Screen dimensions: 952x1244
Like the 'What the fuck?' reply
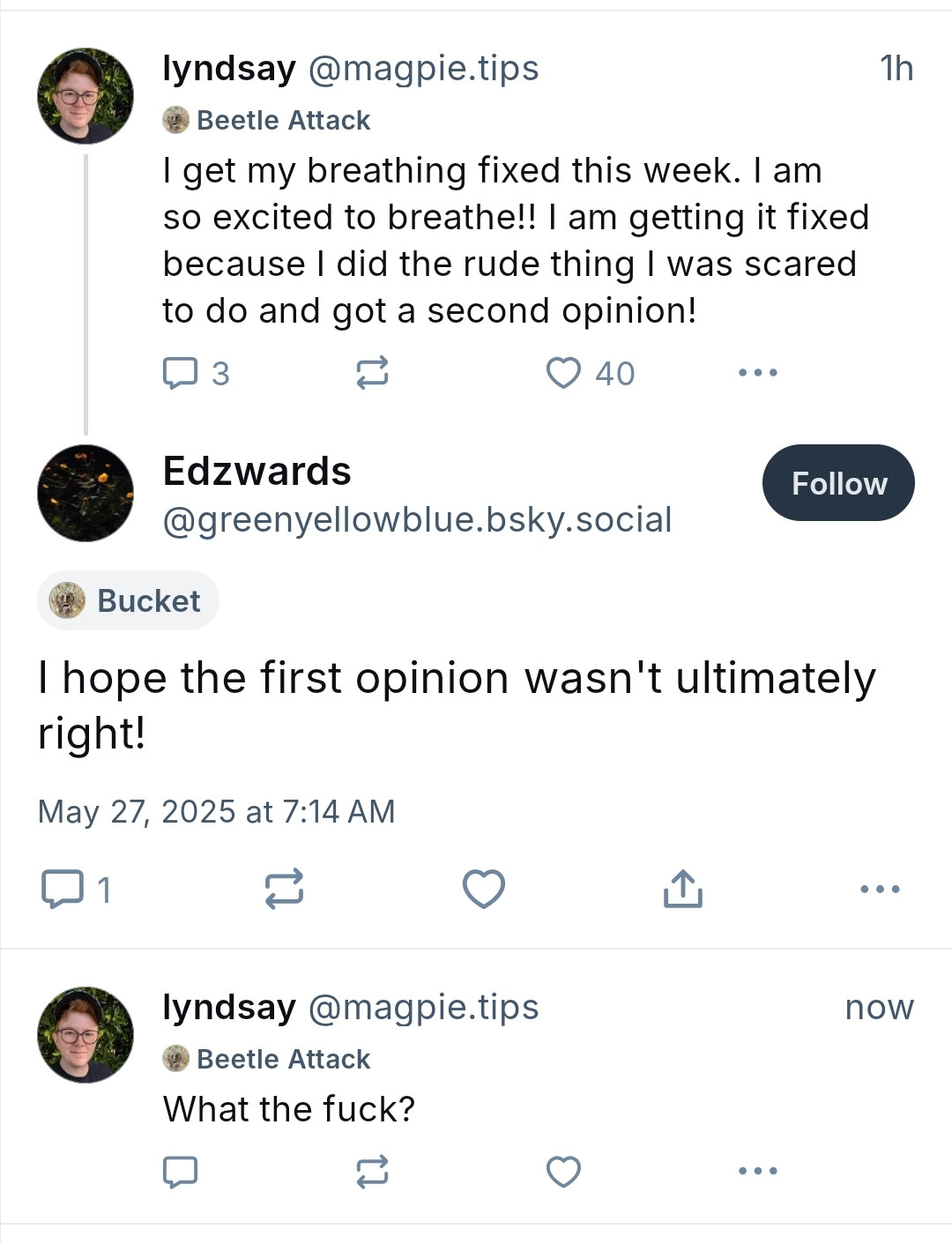(564, 1172)
